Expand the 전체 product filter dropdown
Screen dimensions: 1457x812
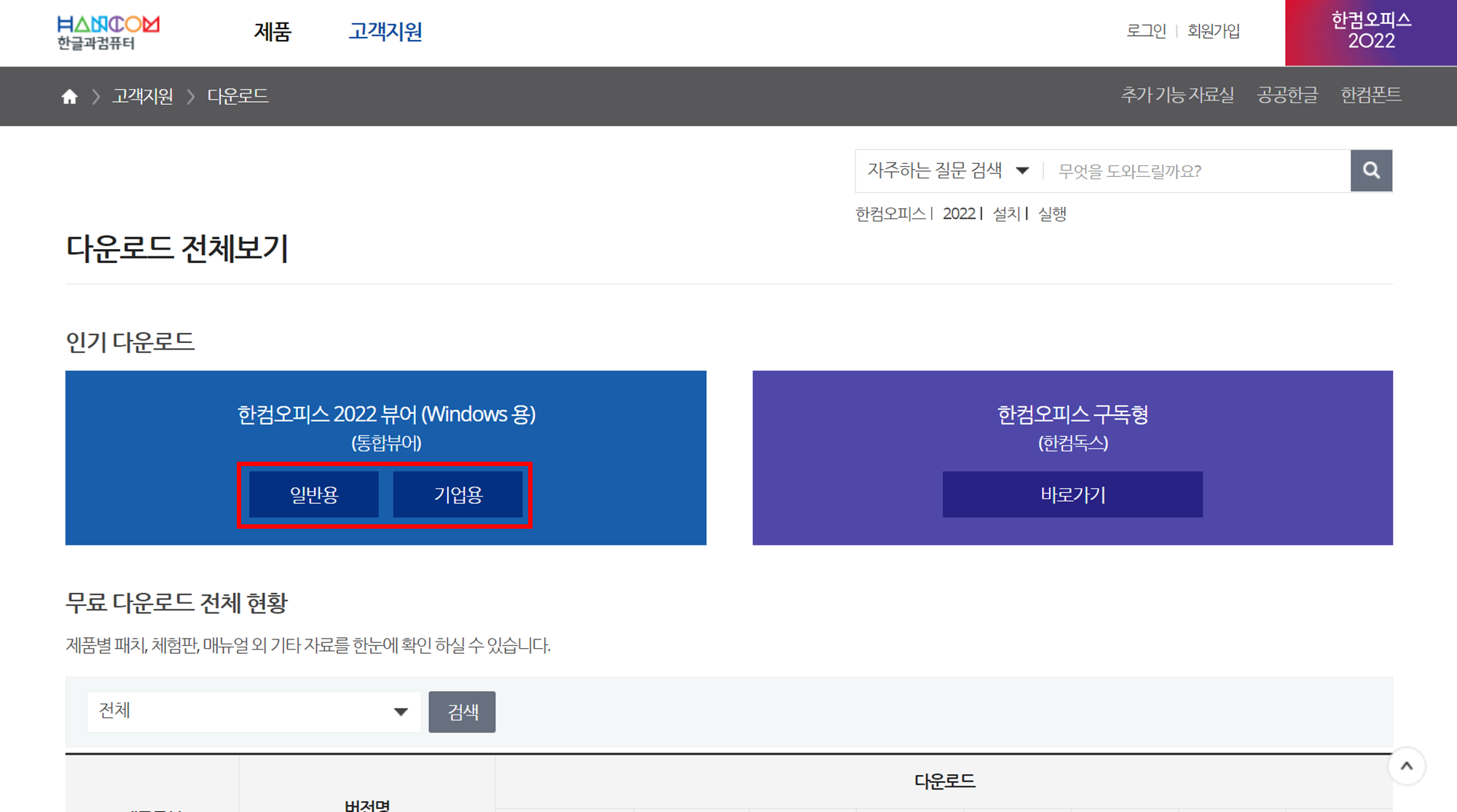[254, 712]
